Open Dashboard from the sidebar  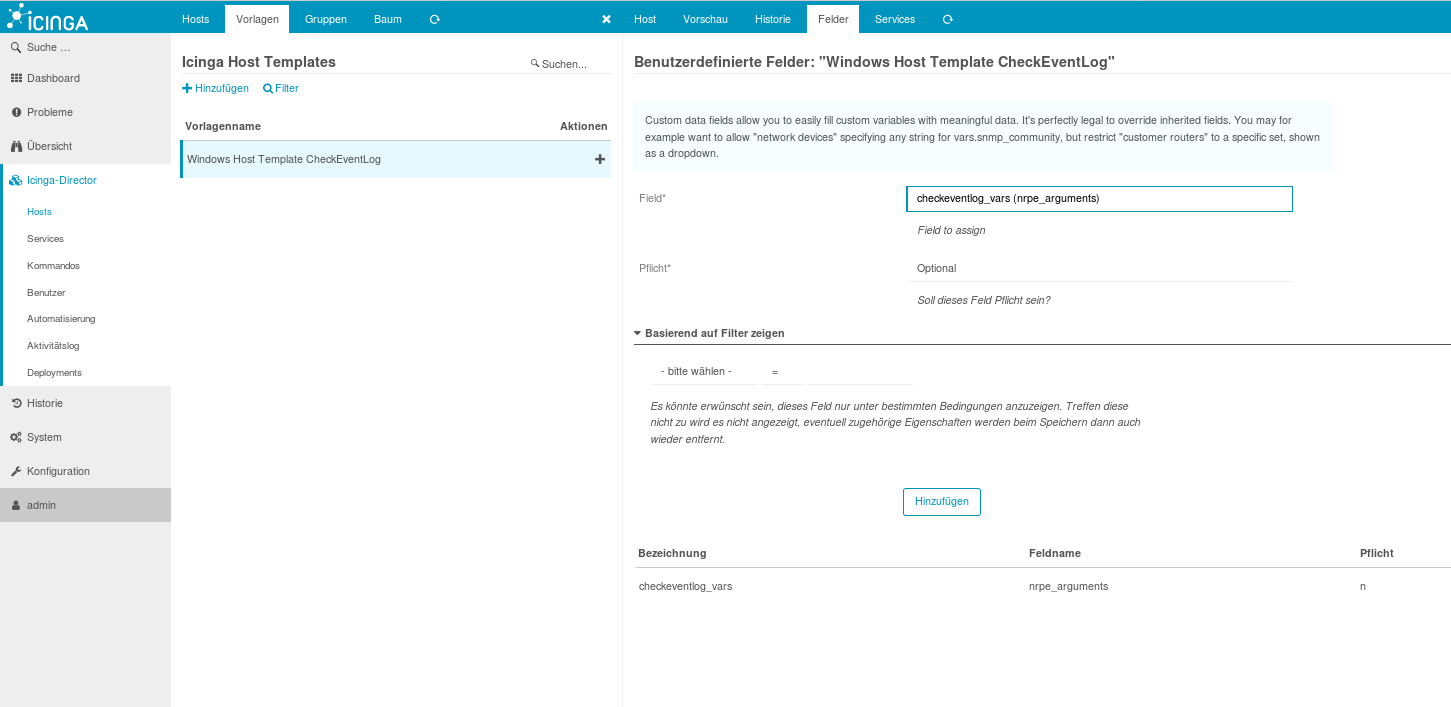click(53, 78)
